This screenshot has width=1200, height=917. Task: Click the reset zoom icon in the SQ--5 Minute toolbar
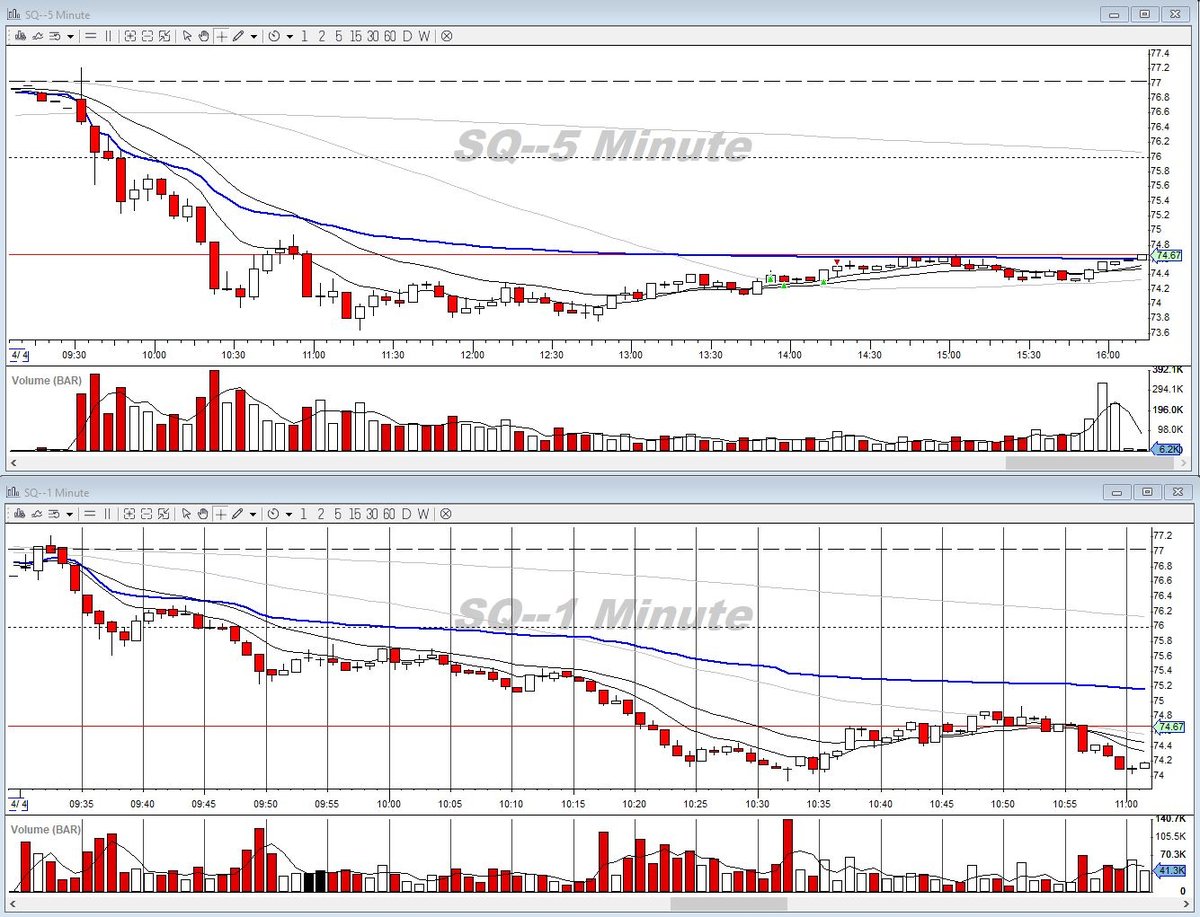tap(164, 35)
